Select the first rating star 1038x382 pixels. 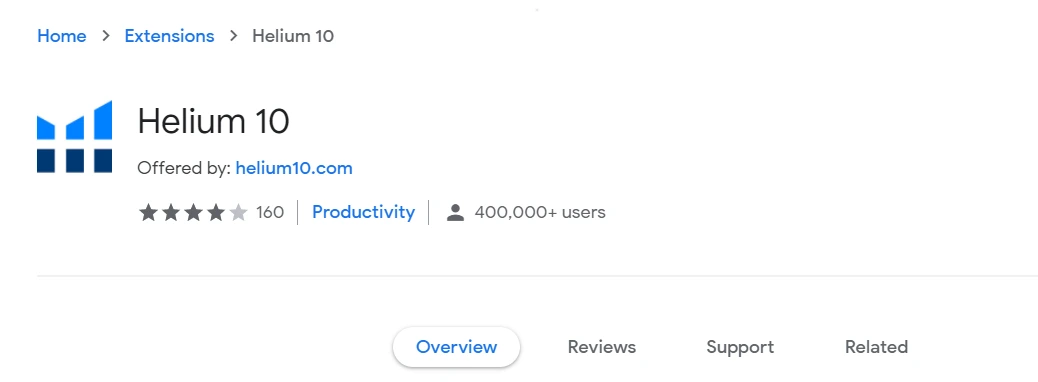pos(148,213)
